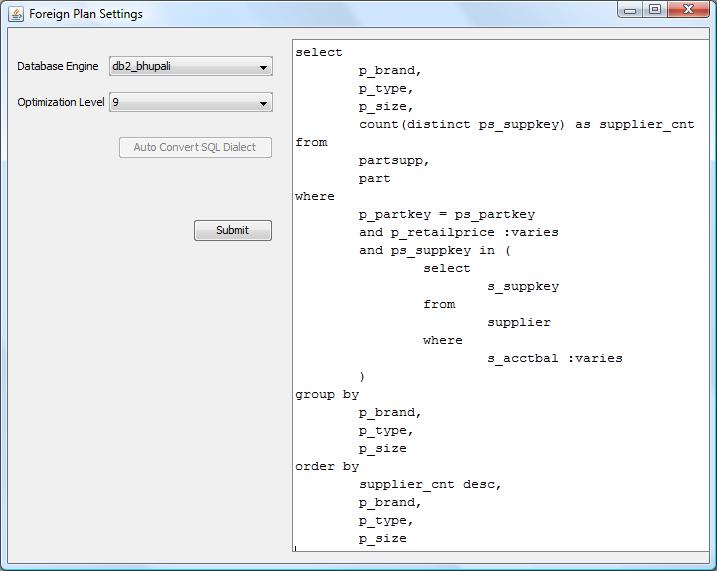Click the Optimization Level label
Screen dimensions: 717x571
click(x=60, y=103)
